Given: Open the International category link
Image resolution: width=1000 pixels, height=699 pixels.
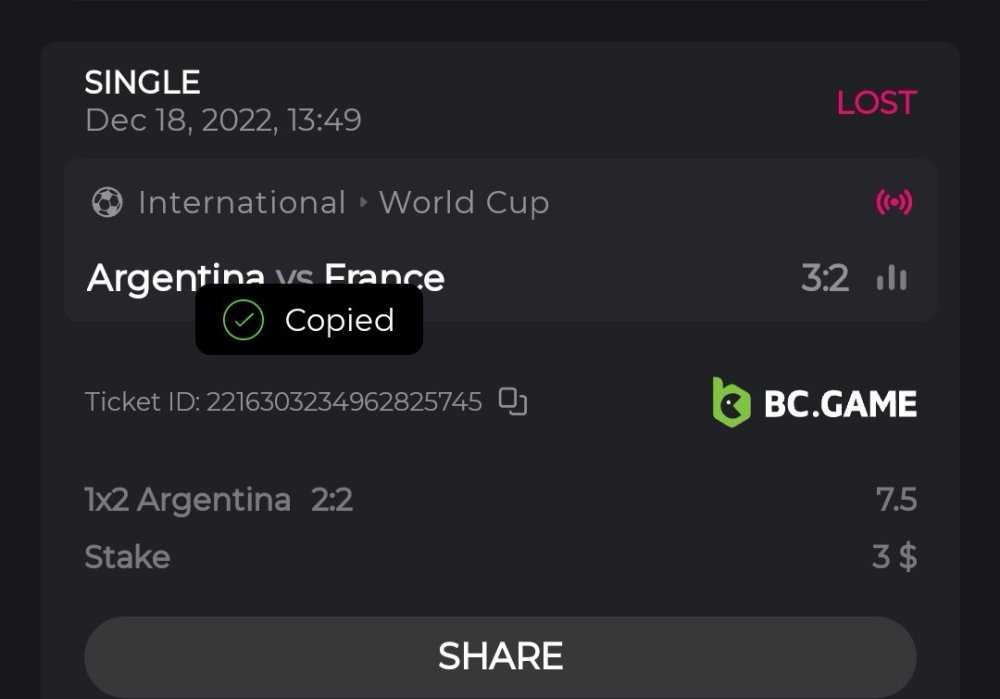Looking at the screenshot, I should (241, 203).
